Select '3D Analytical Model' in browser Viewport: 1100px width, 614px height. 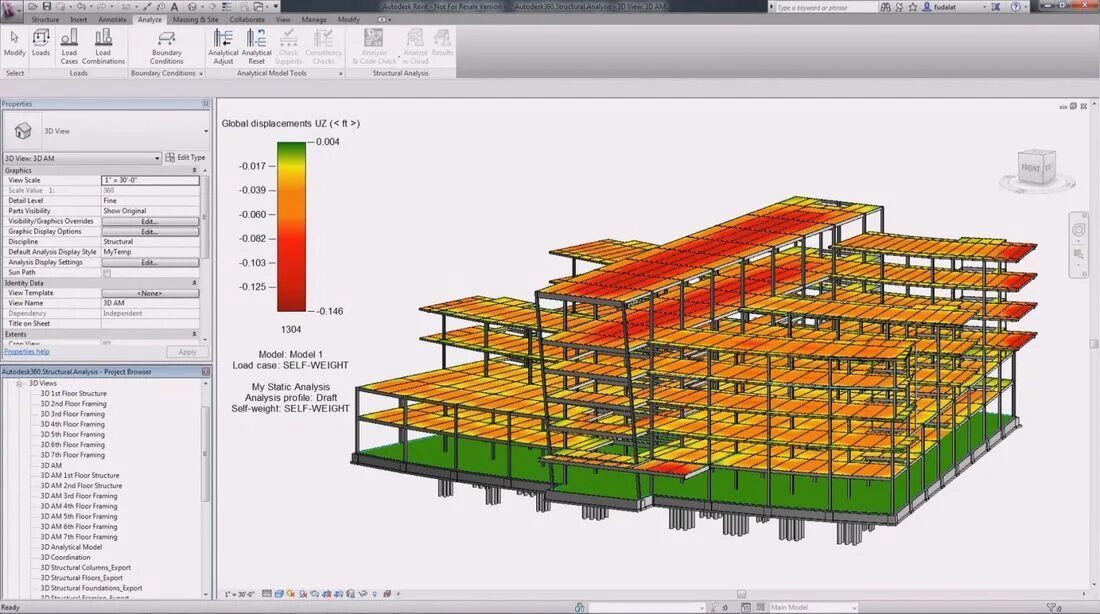click(71, 547)
